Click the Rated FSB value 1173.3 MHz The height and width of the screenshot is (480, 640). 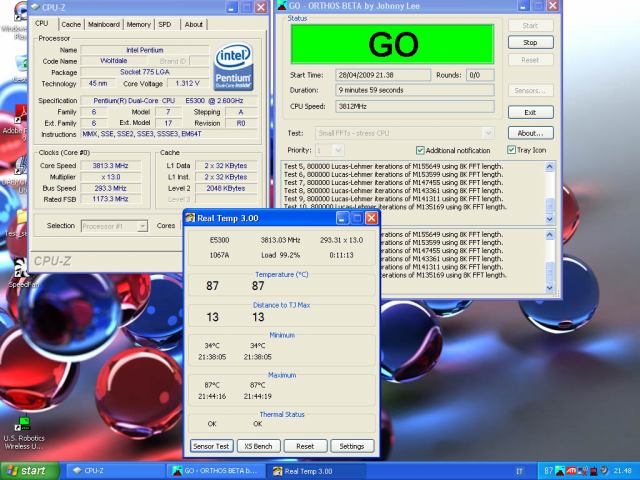pos(111,199)
